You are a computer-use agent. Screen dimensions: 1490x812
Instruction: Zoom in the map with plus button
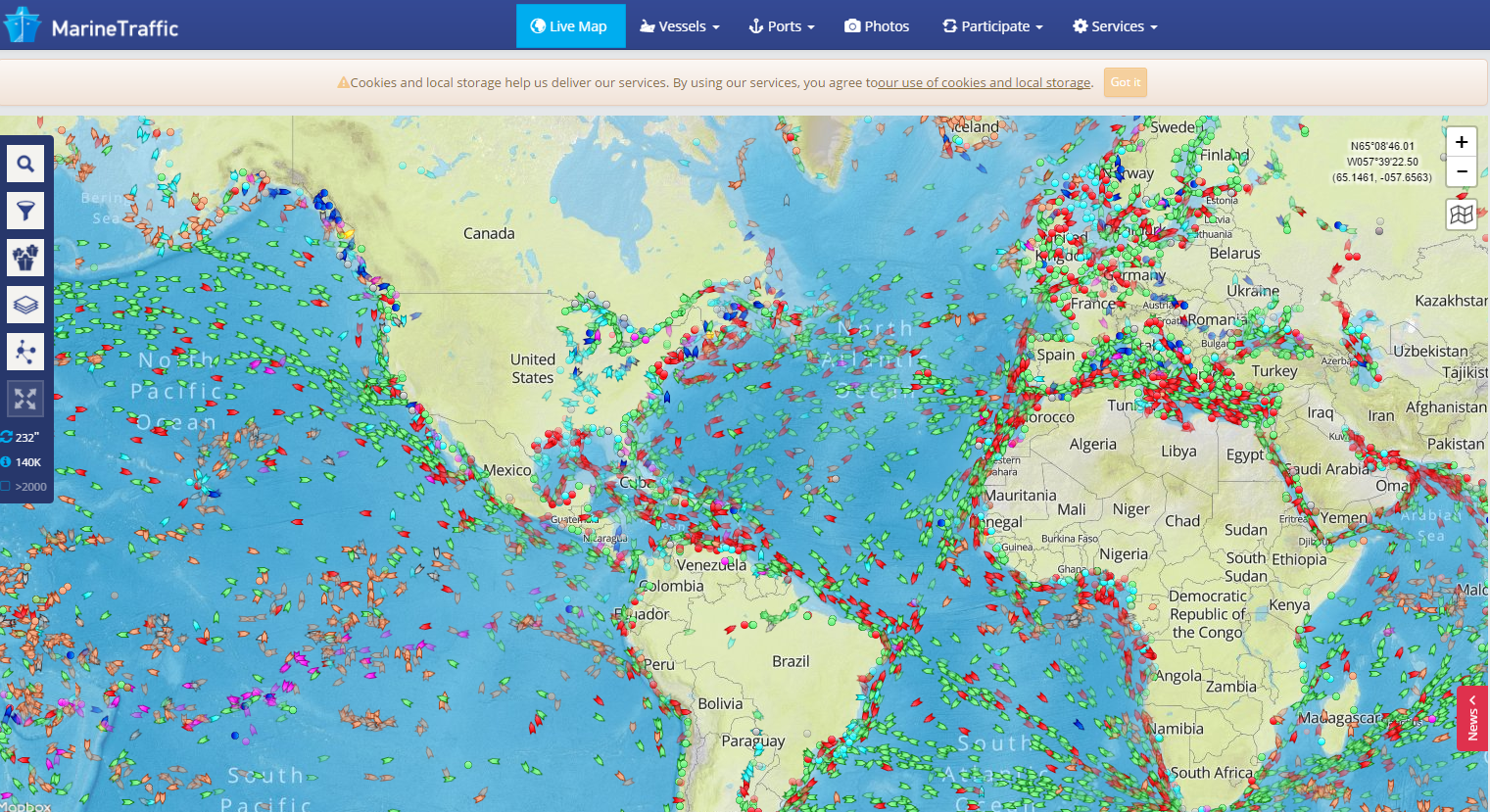point(1461,142)
